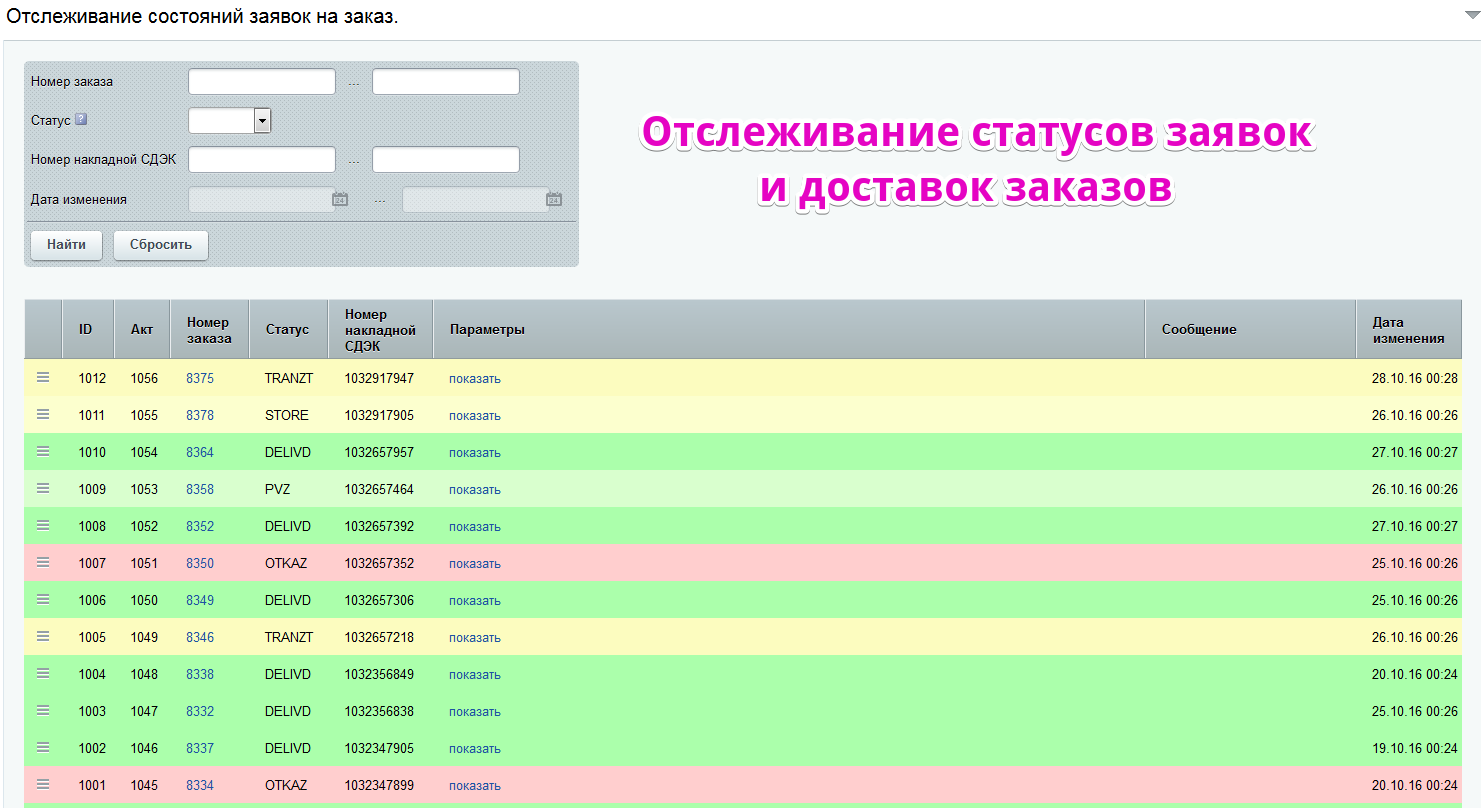
Task: Focus the first Номер заказа input field
Action: [262, 81]
